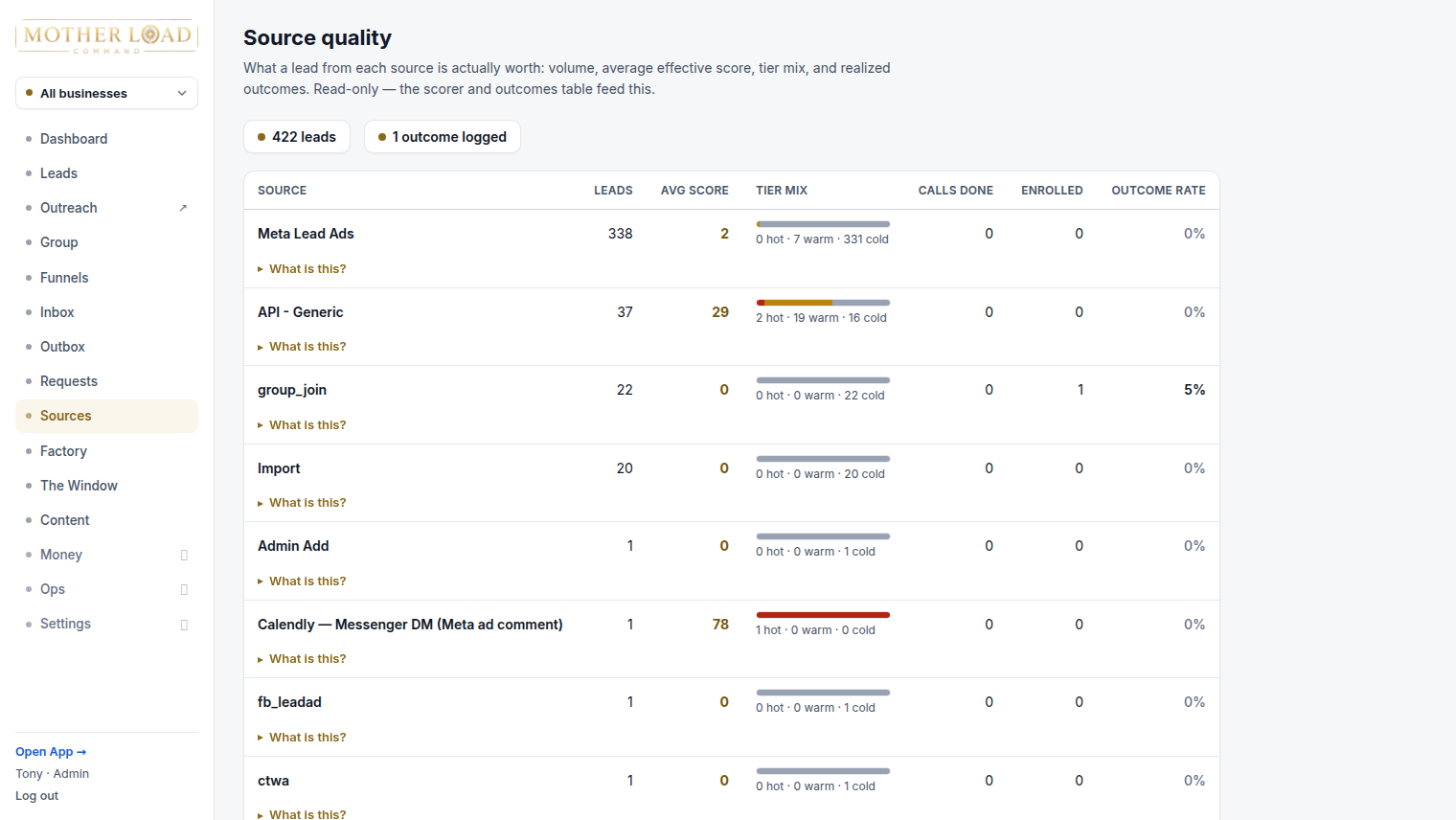This screenshot has height=820, width=1456.
Task: Expand 'What is this?' under API - Generic
Action: [302, 347]
